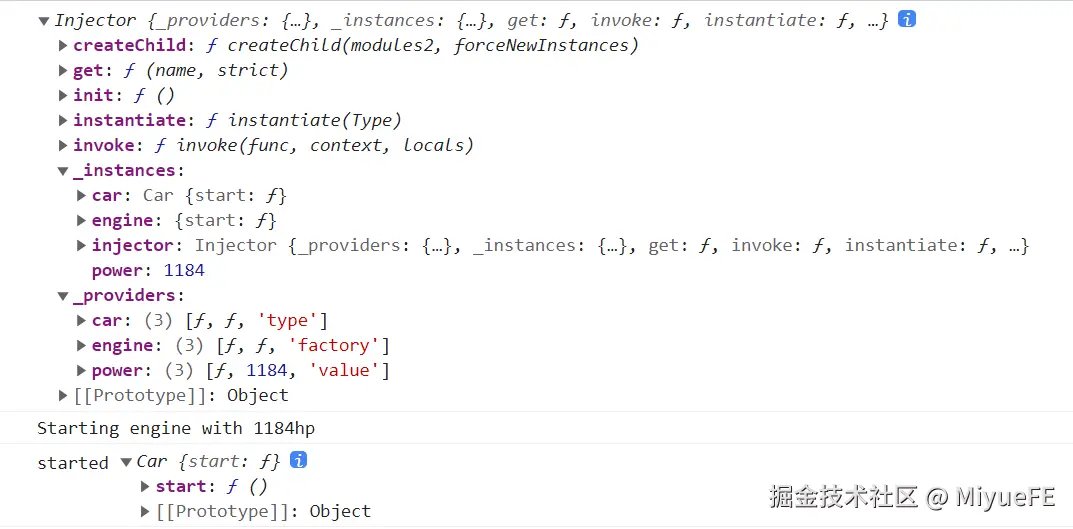Expand car array under _providers
The height and width of the screenshot is (529, 1073).
[82, 320]
